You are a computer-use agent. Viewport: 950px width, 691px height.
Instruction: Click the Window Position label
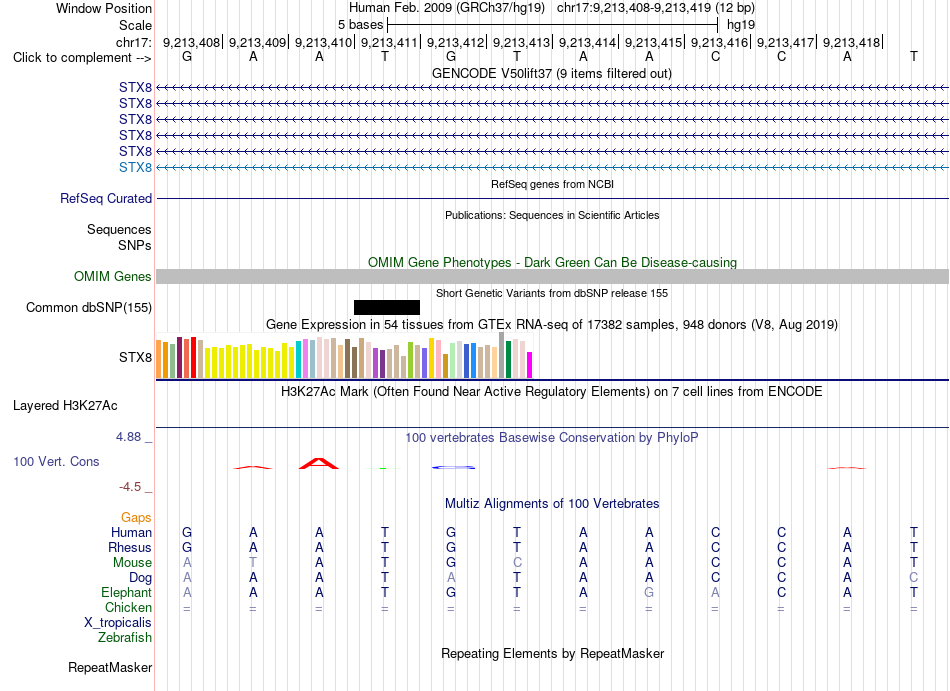104,8
